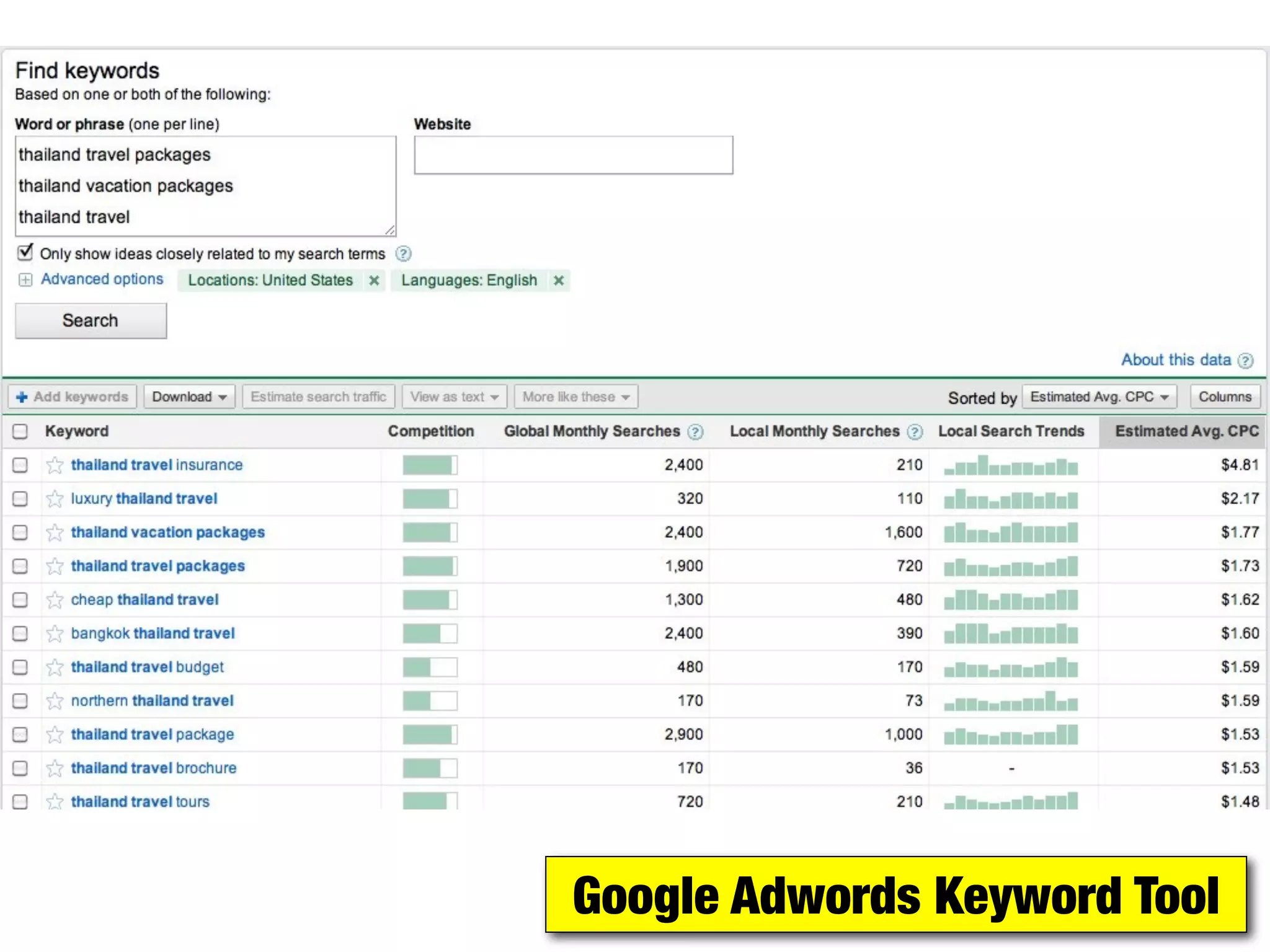Expand Advanced options plus icon
The width and height of the screenshot is (1270, 952).
click(x=25, y=280)
